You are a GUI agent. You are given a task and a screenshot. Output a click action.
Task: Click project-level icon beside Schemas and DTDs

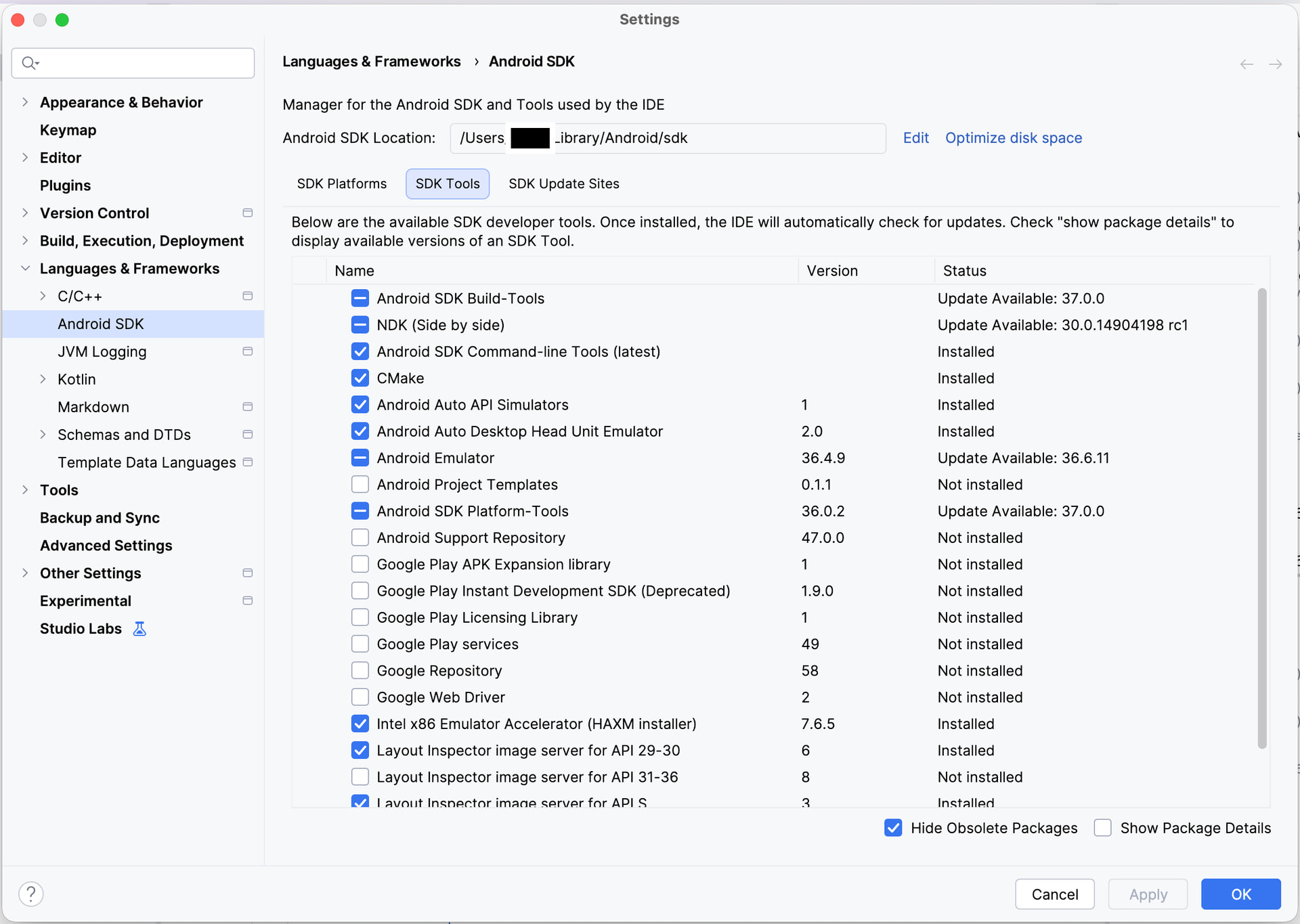point(248,435)
